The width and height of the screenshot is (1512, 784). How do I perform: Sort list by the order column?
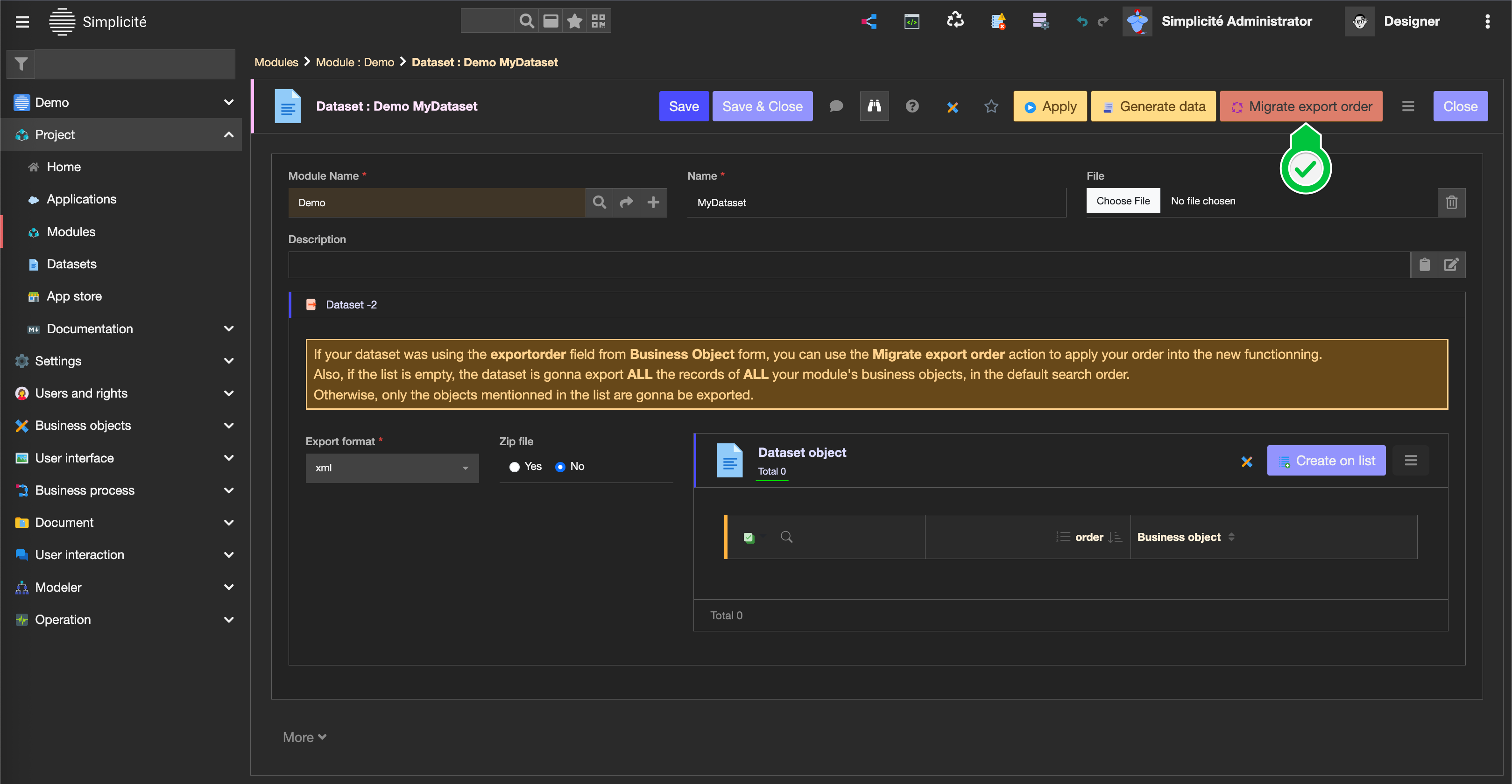[x=1089, y=537]
